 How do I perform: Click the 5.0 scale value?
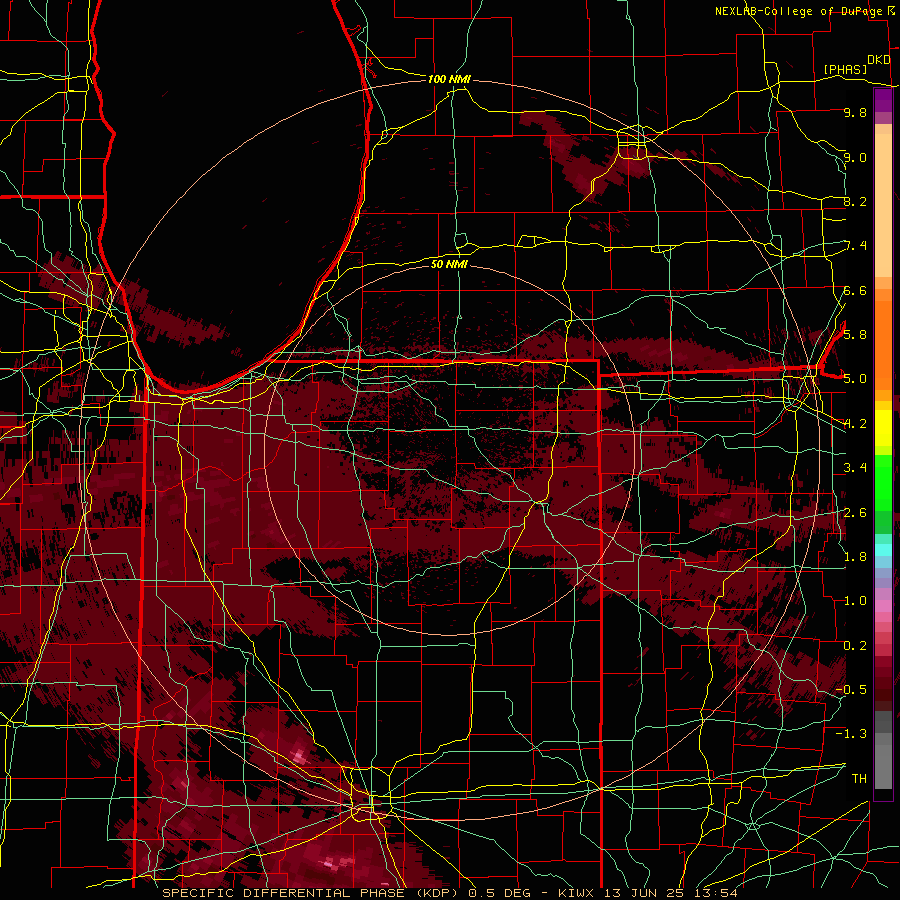click(855, 379)
